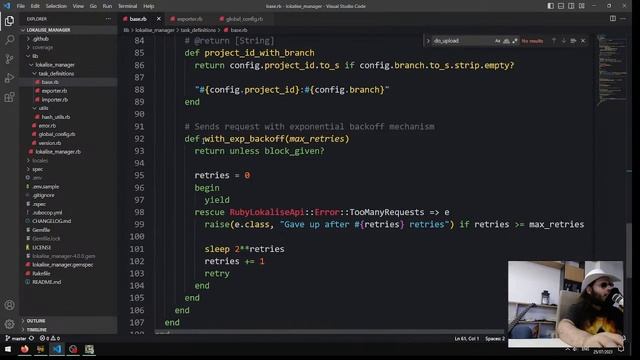Click the Firefox icon in taskbar
The width and height of the screenshot is (640, 360).
click(24, 349)
